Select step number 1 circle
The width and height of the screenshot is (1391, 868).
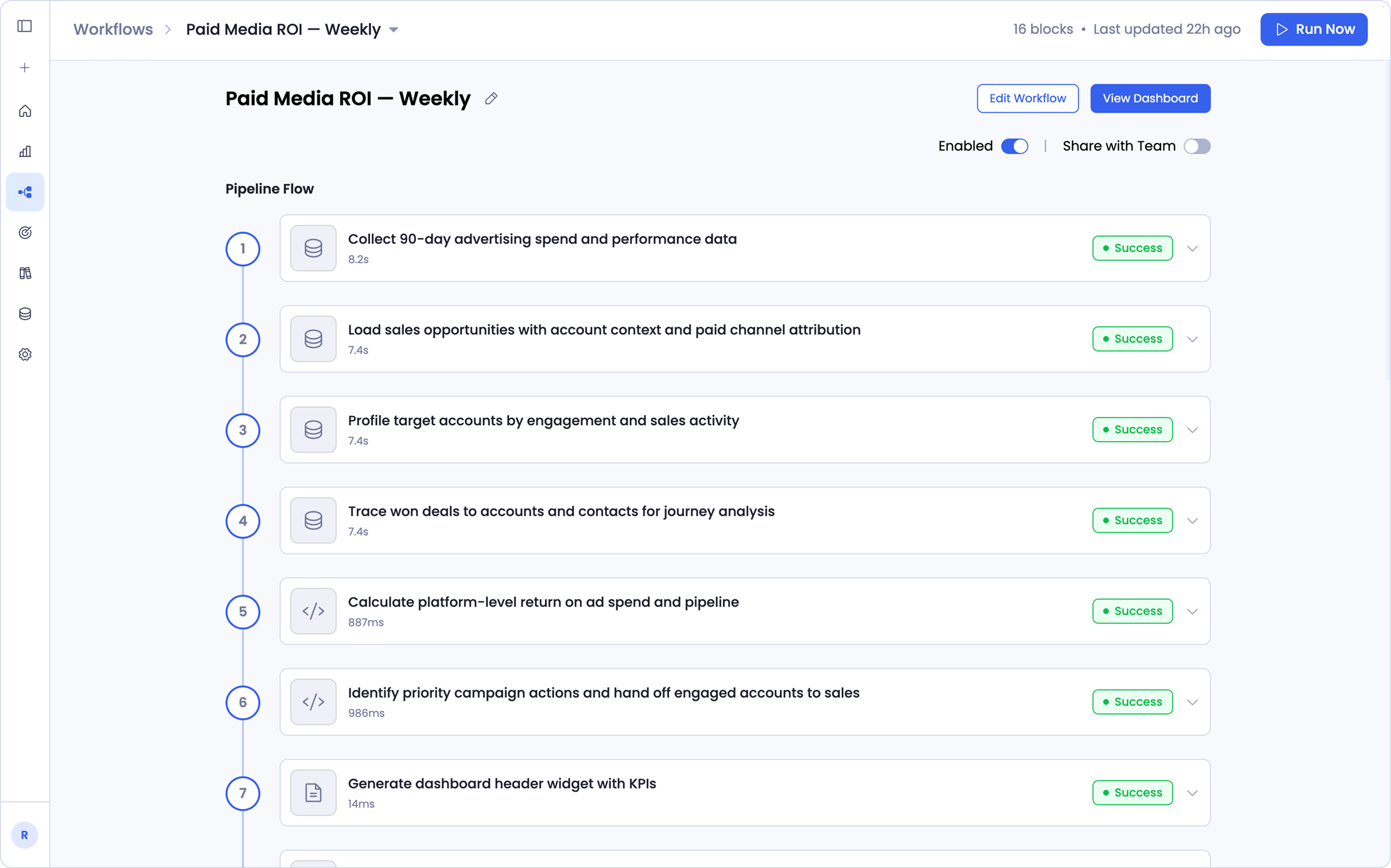click(x=243, y=249)
